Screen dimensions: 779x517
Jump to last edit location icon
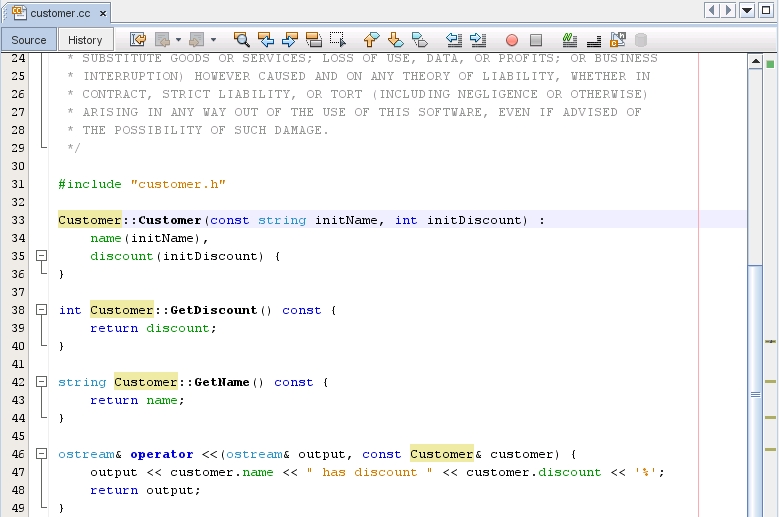pyautogui.click(x=138, y=40)
